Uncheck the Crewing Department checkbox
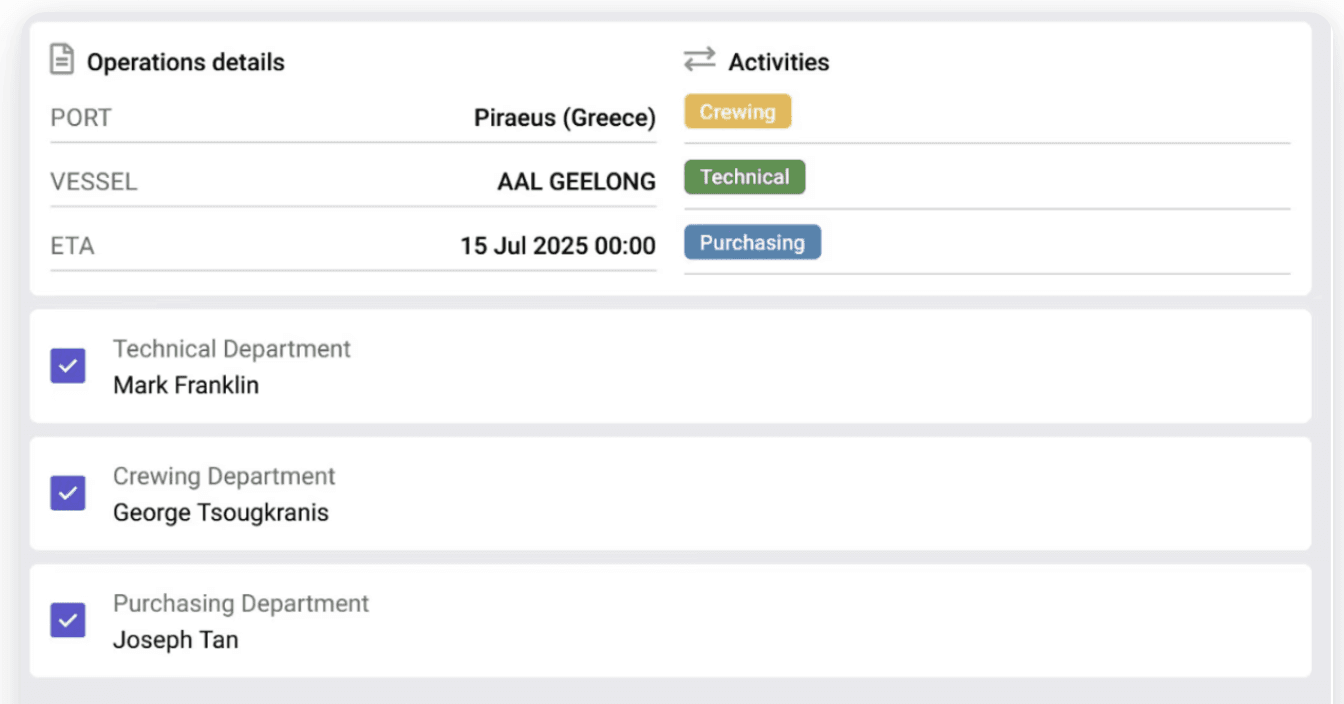 pyautogui.click(x=68, y=493)
